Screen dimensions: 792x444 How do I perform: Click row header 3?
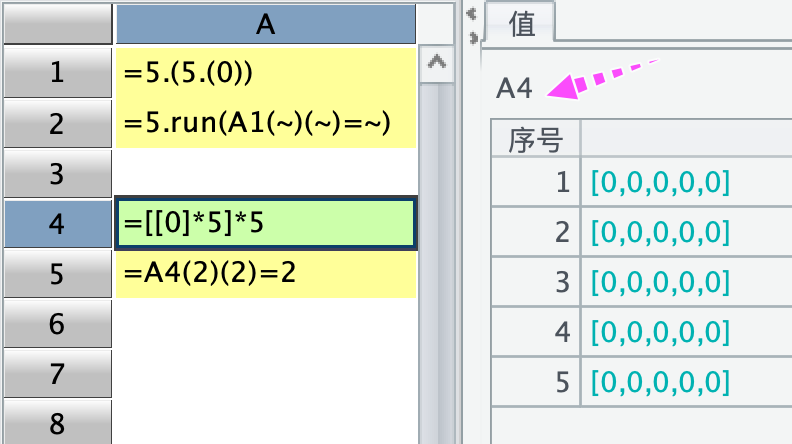58,173
